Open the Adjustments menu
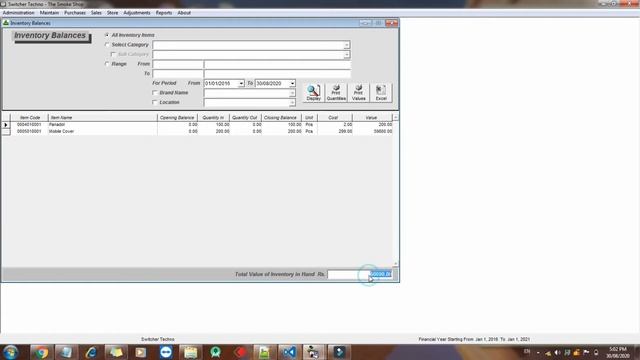The height and width of the screenshot is (360, 640). (x=137, y=13)
